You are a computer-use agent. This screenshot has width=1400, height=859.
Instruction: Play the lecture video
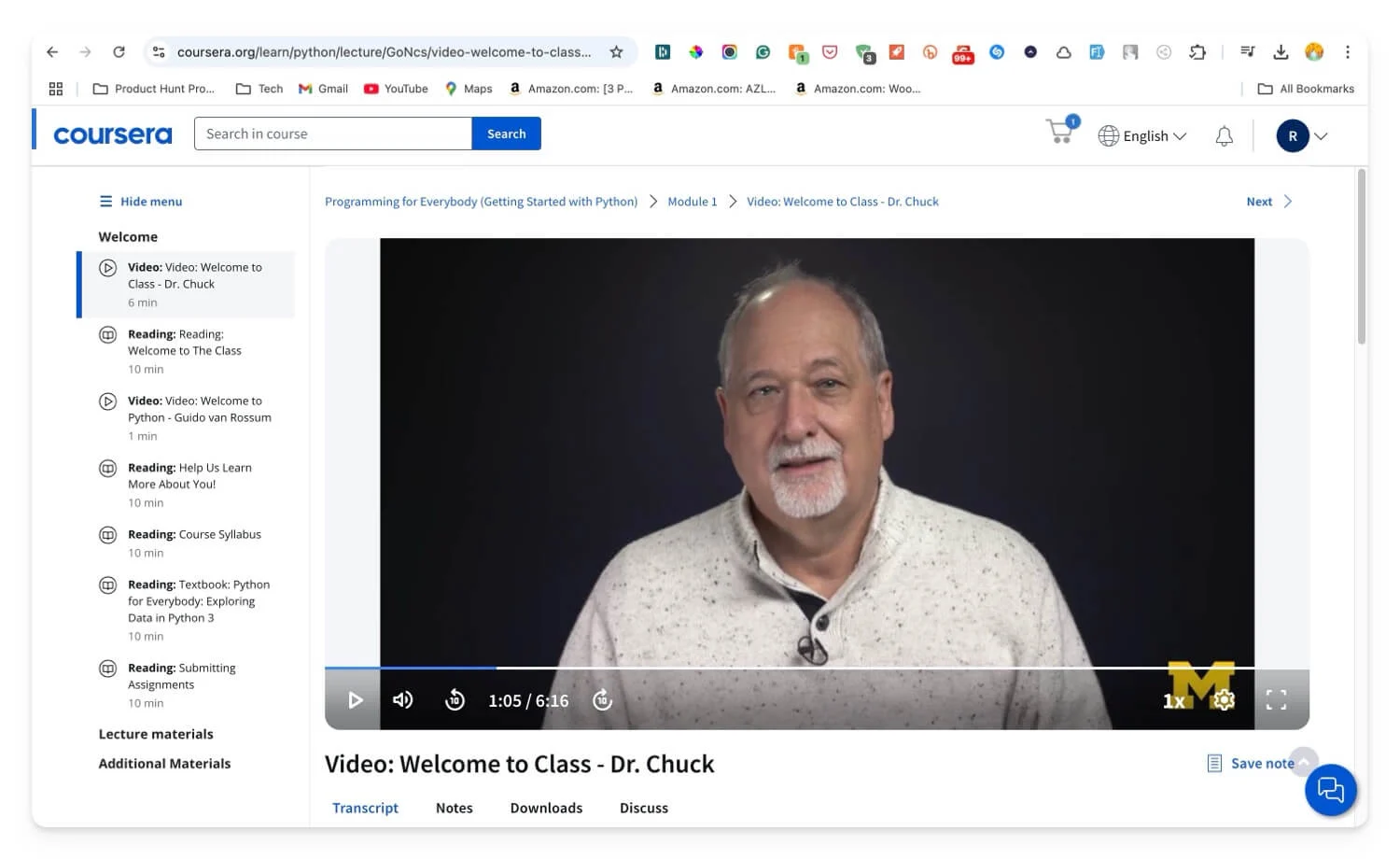coord(355,700)
